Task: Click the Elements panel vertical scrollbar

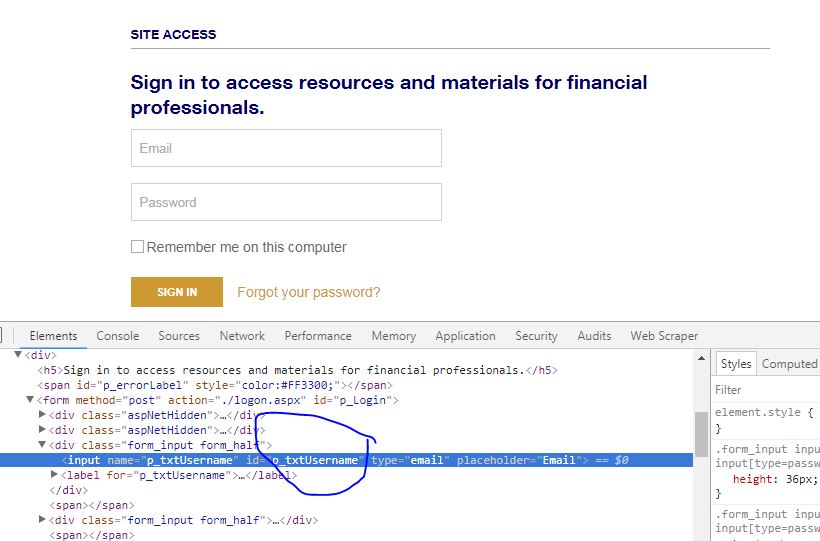Action: [x=701, y=432]
